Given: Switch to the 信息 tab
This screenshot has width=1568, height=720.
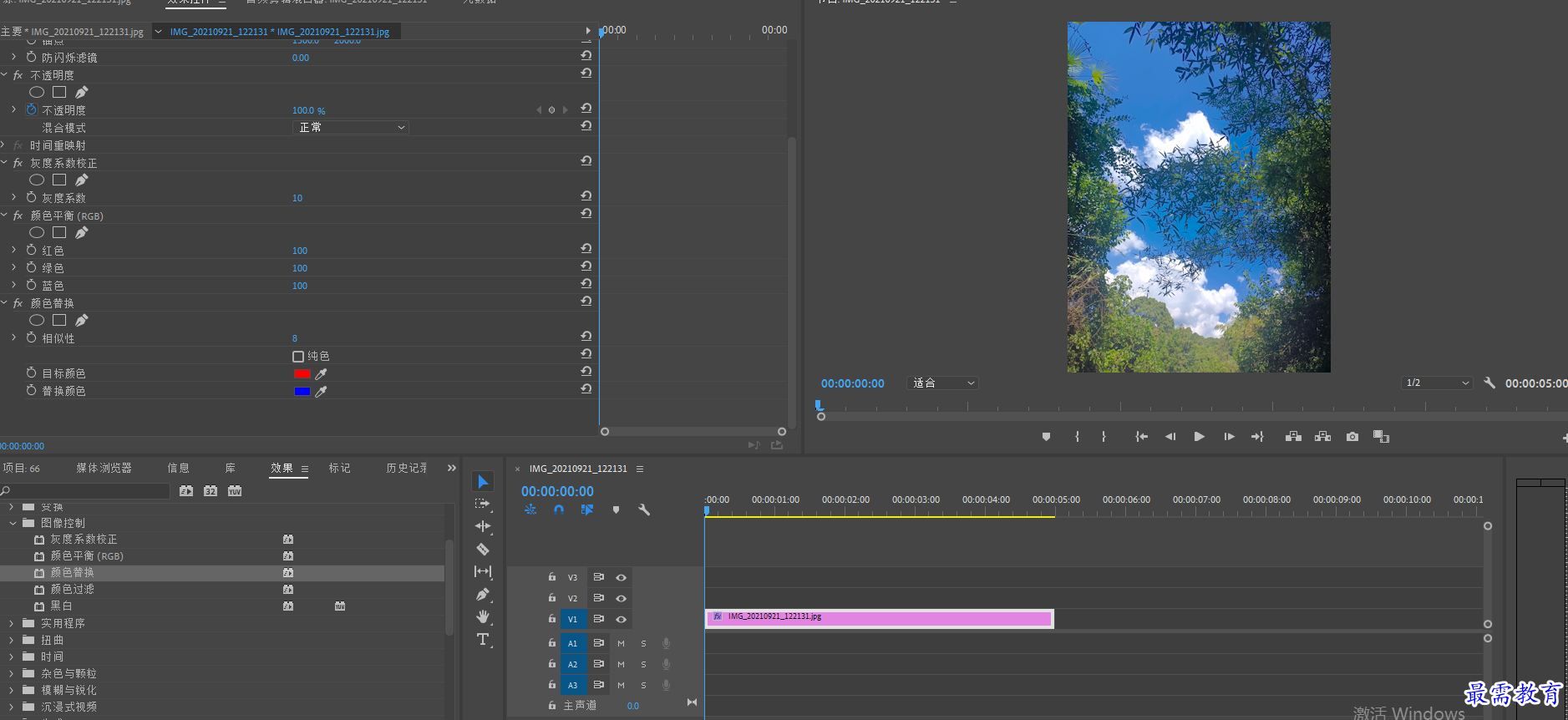Looking at the screenshot, I should (x=178, y=468).
